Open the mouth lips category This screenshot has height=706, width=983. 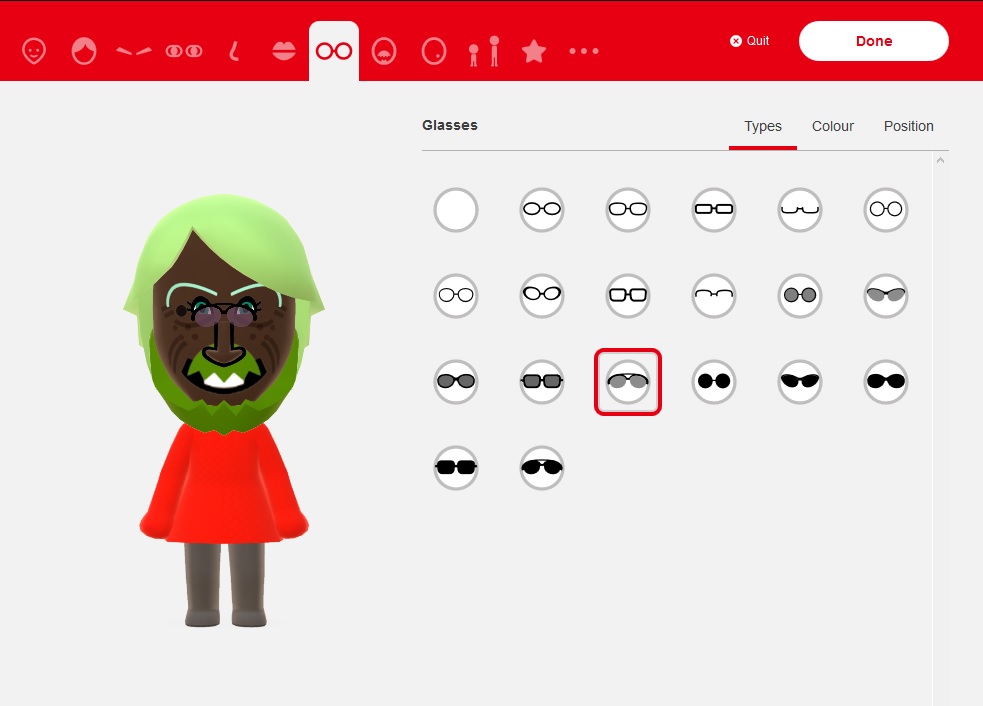(284, 51)
